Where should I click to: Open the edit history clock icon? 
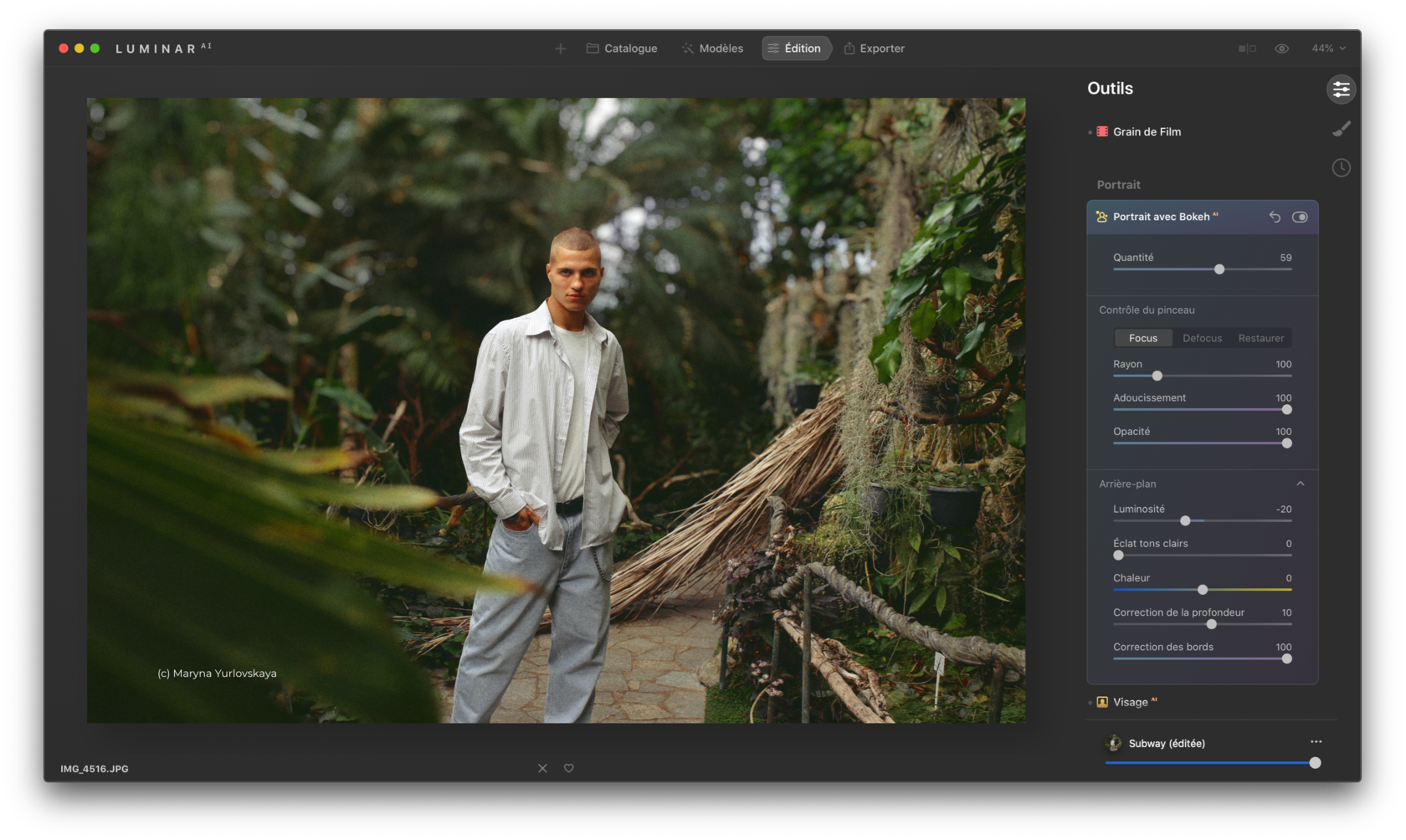(1341, 168)
